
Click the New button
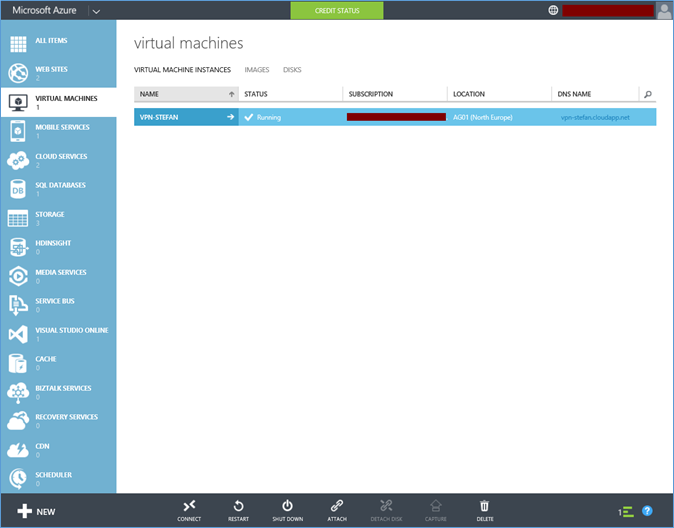[37, 511]
